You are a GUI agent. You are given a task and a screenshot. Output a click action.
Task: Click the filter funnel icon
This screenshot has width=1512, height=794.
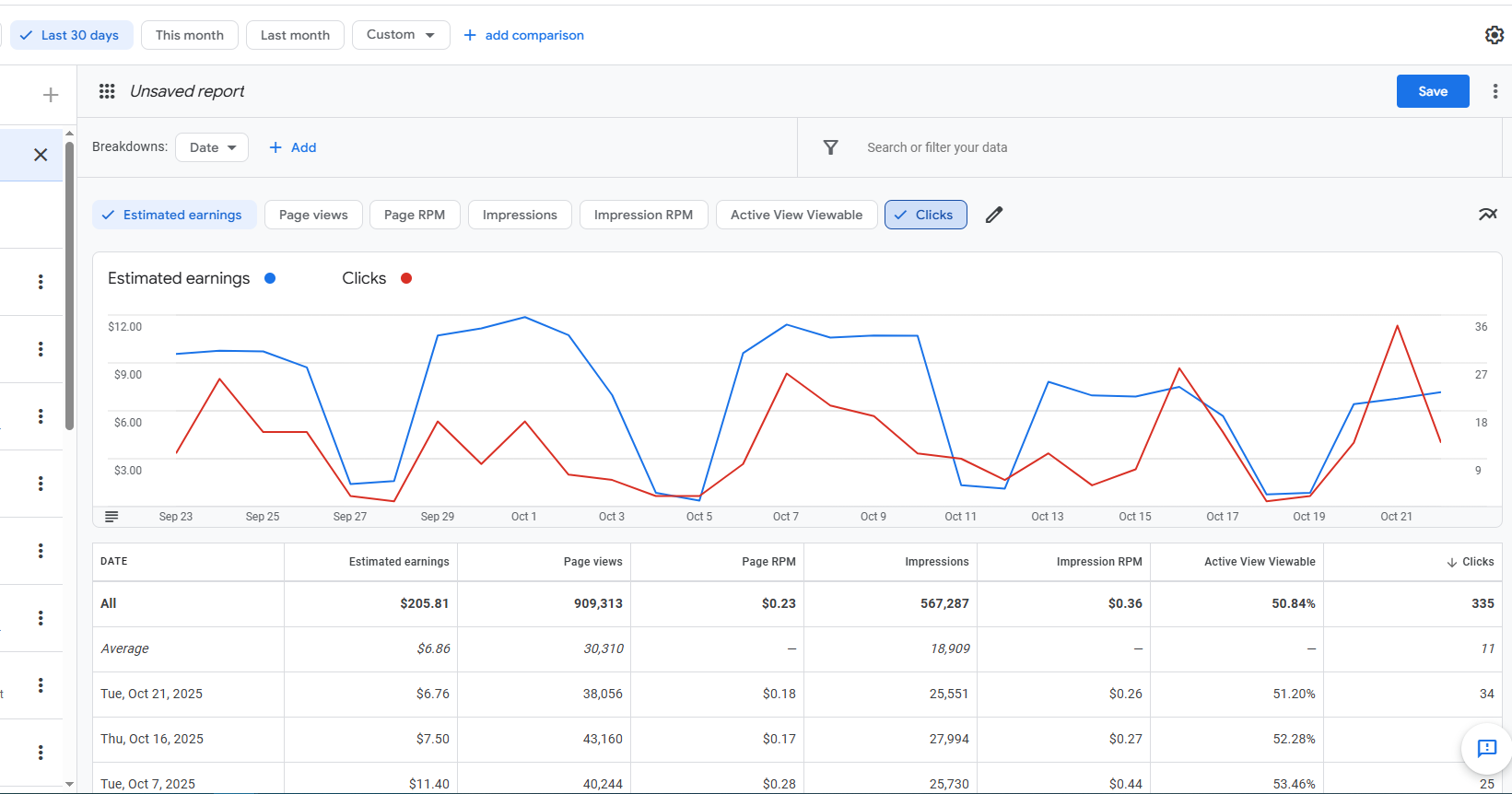[830, 147]
